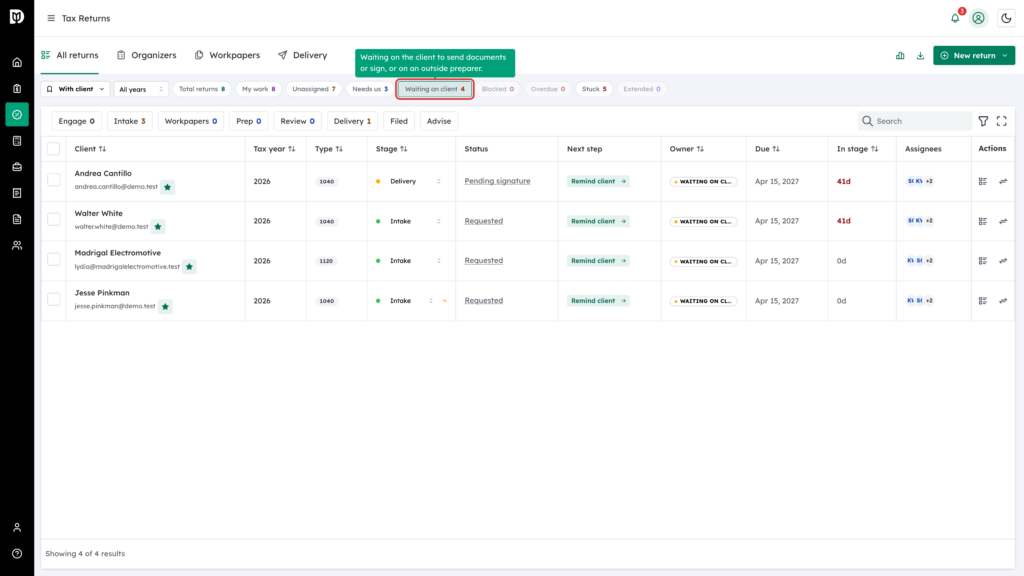Viewport: 1024px width, 576px height.
Task: Open the user profile avatar icon
Action: pos(978,18)
